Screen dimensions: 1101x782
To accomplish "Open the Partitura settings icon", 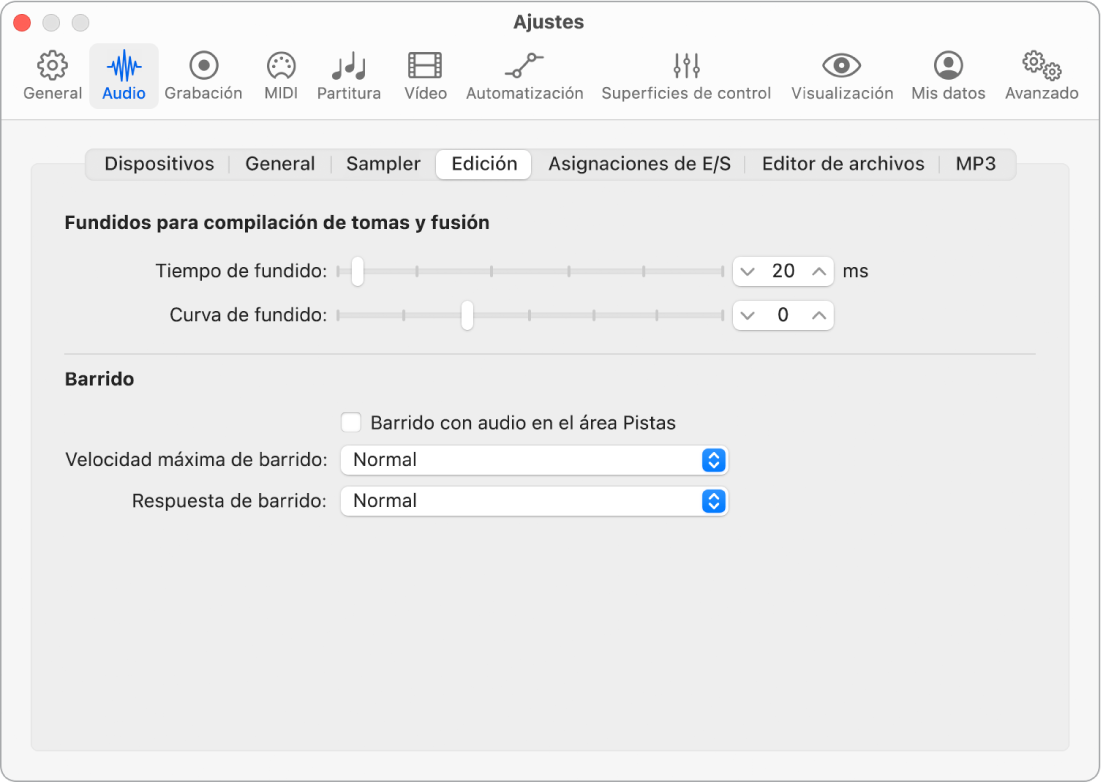I will (348, 75).
